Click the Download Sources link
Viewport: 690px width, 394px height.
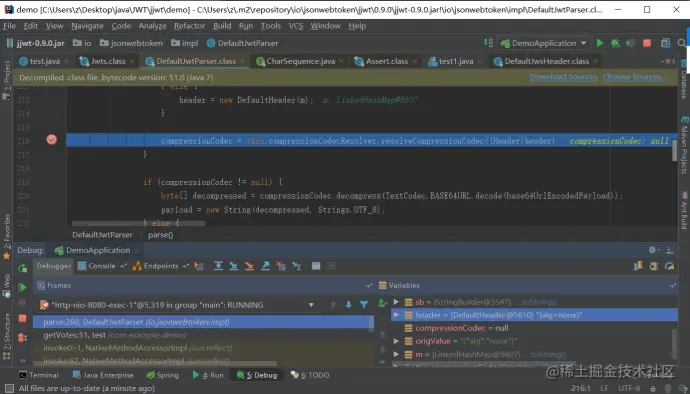(563, 77)
